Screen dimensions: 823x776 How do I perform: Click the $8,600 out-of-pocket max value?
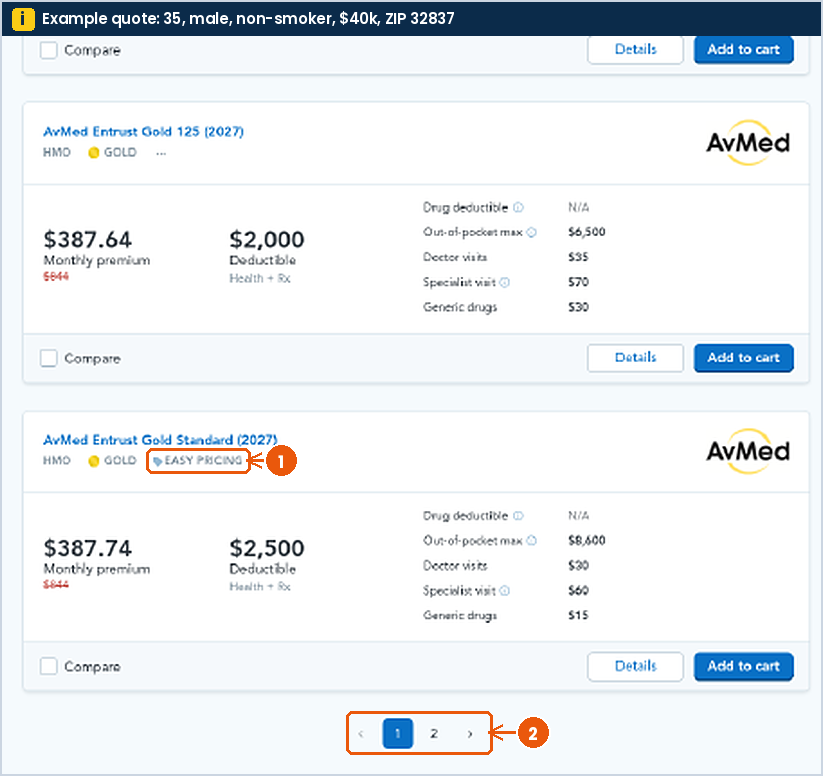[x=587, y=540]
